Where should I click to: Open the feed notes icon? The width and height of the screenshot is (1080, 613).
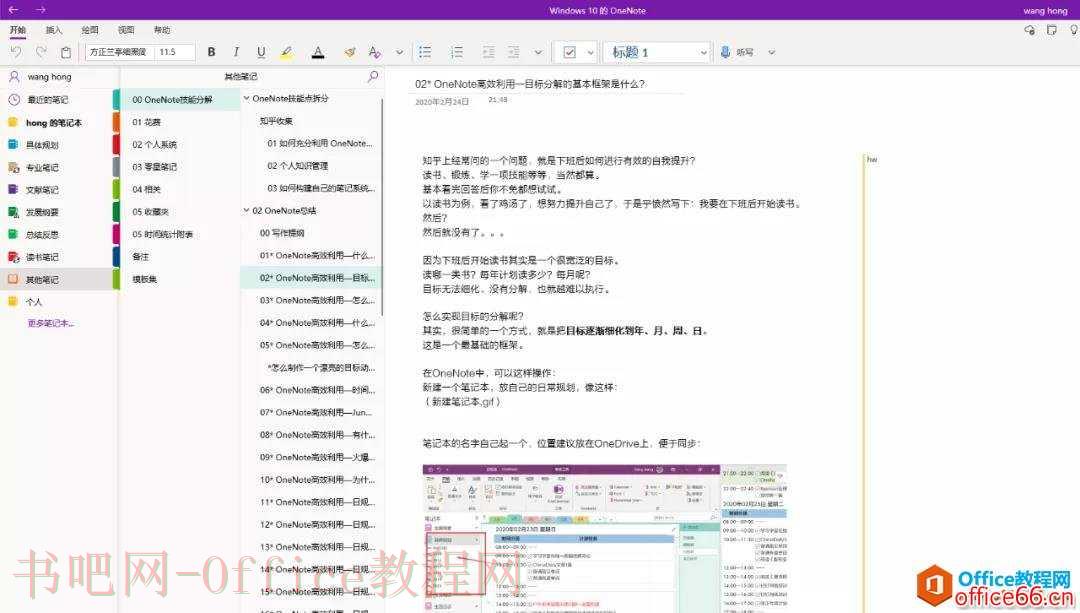point(1052,30)
